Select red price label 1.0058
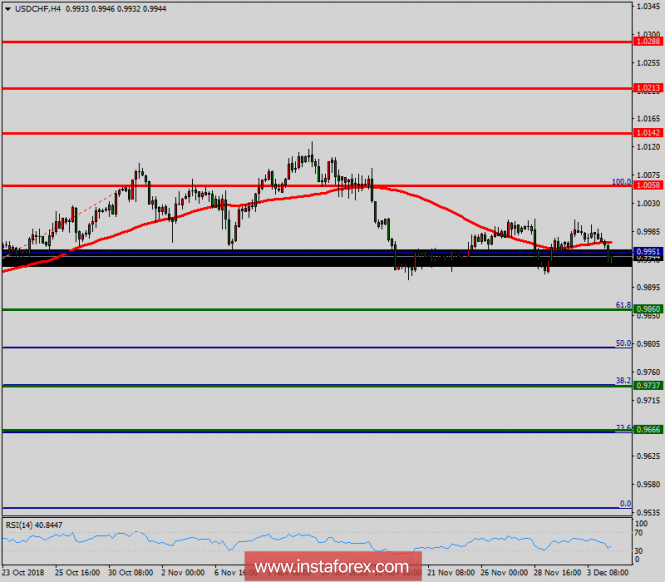Viewport: 665px width, 582px height. [x=648, y=185]
